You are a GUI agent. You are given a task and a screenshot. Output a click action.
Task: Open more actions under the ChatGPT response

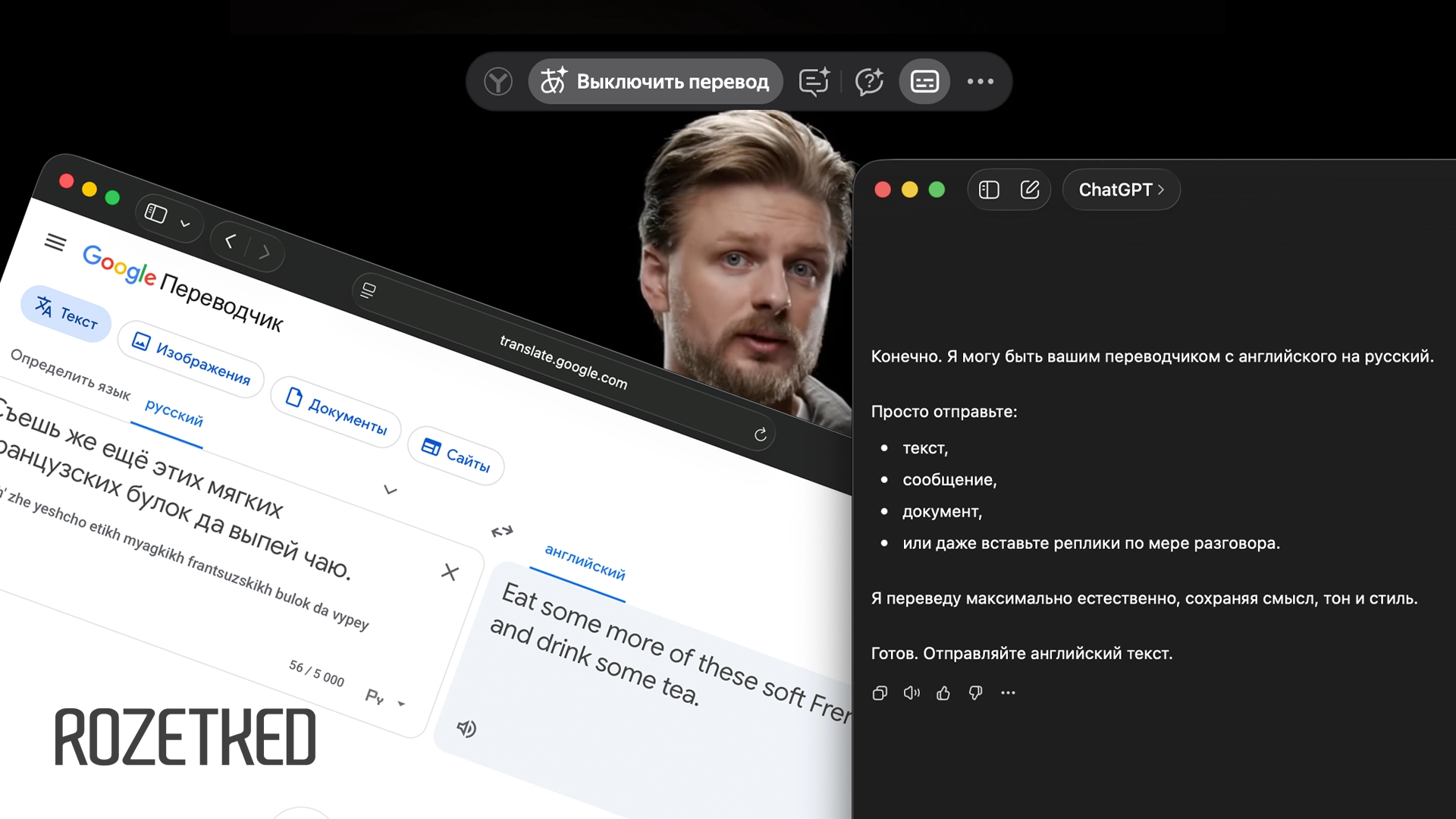[1008, 692]
